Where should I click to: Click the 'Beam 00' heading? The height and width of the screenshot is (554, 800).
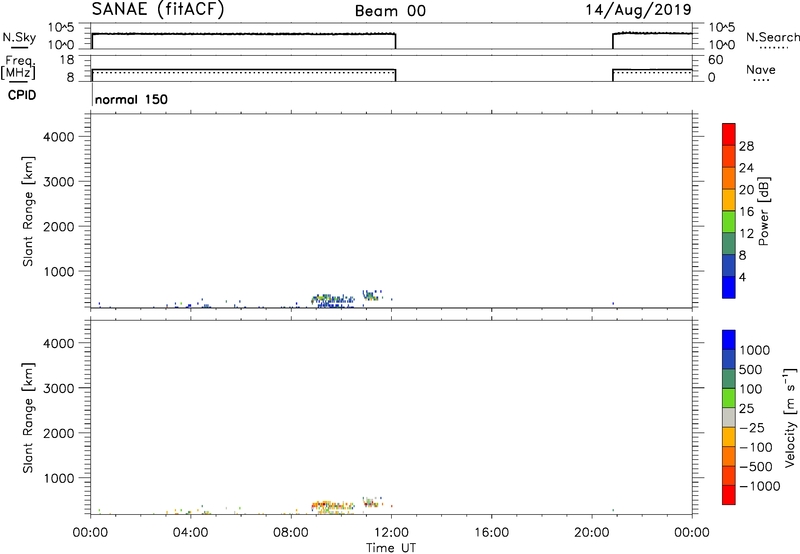pyautogui.click(x=390, y=11)
